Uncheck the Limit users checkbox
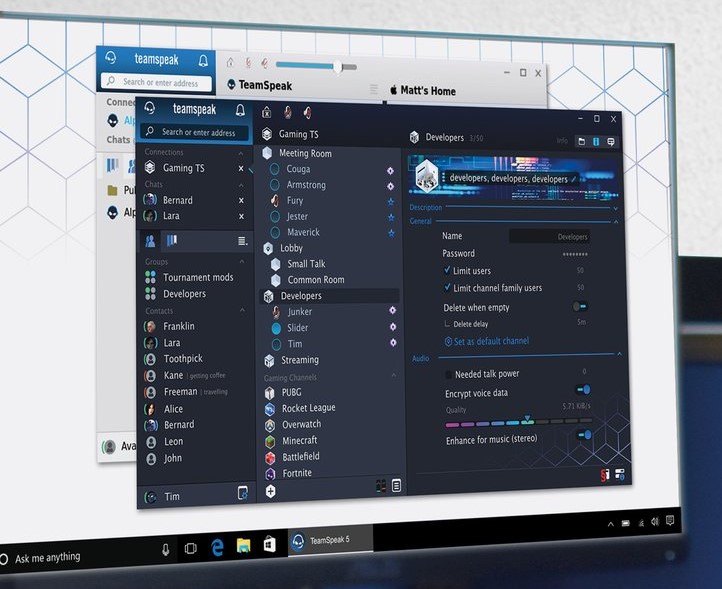Viewport: 722px width, 589px height. click(447, 271)
